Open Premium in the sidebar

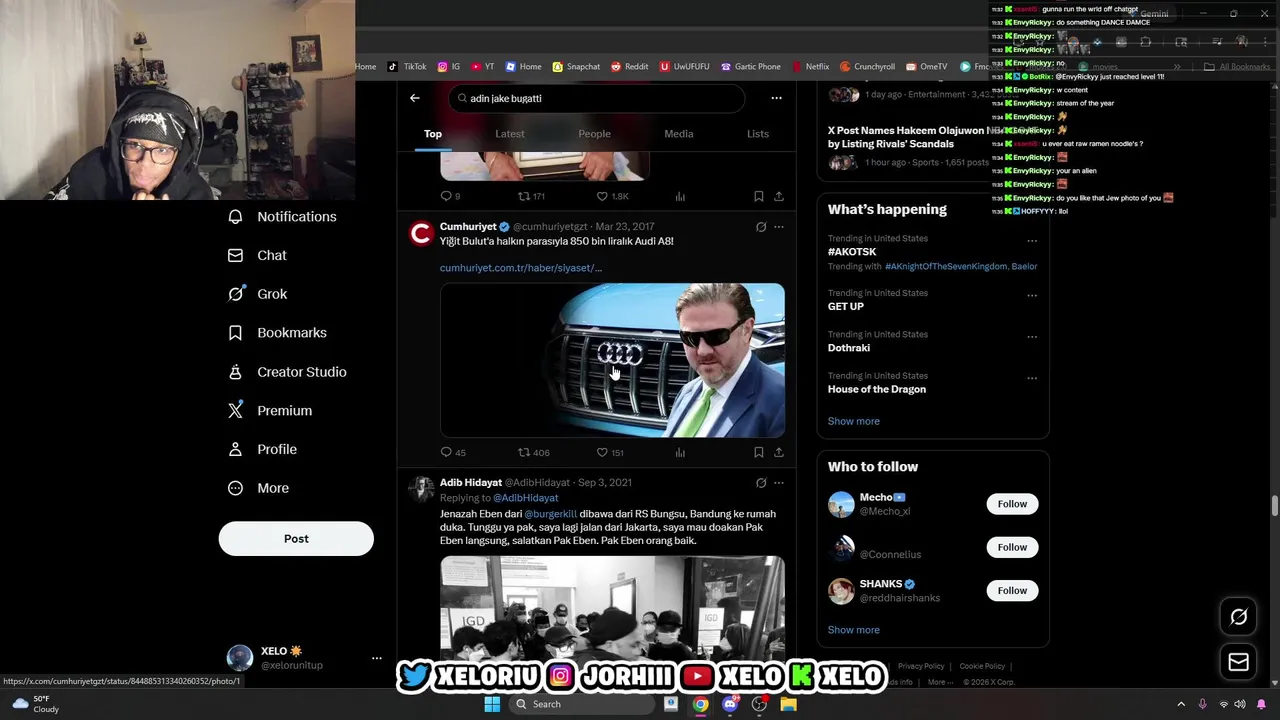269,411
